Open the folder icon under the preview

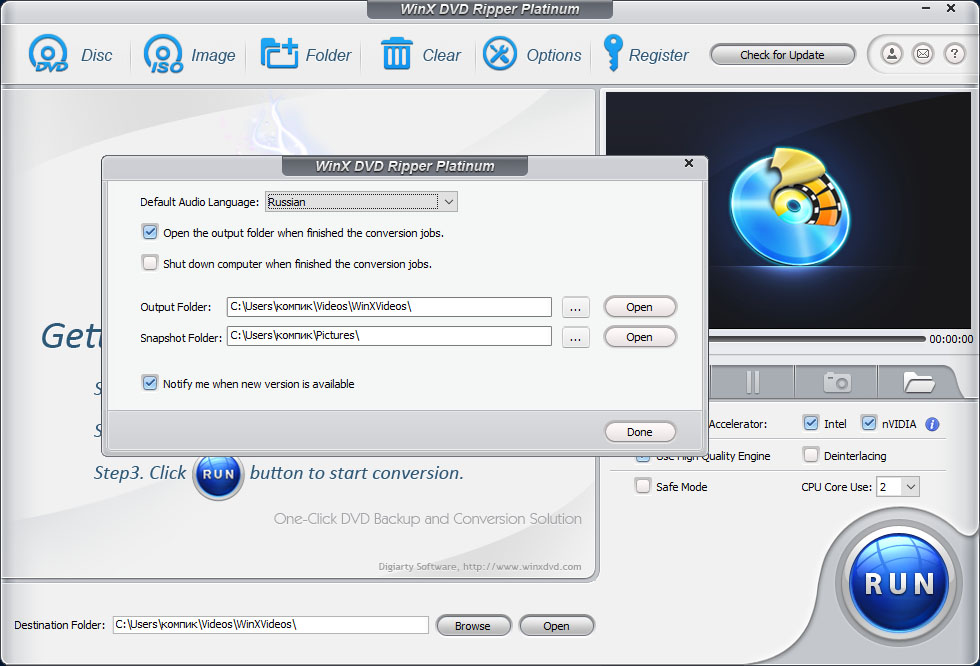[x=918, y=382]
